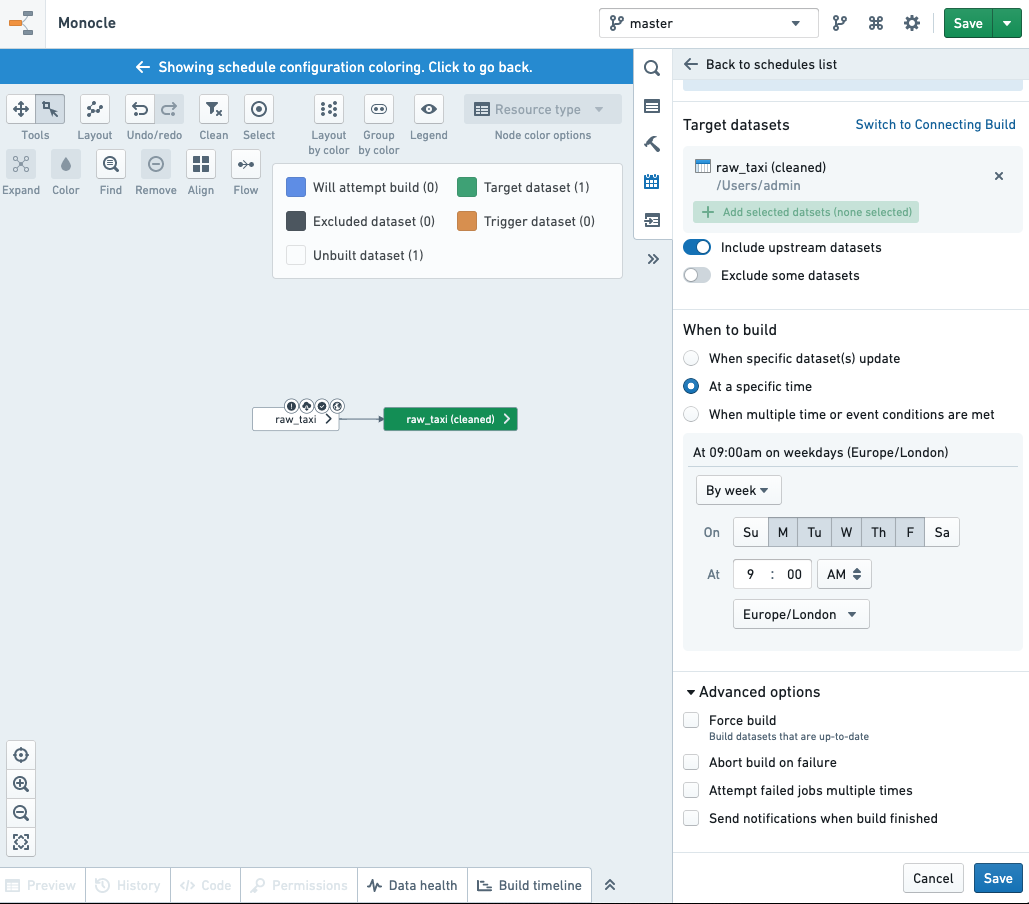Open the Find nodes tool
1029x904 pixels.
point(110,164)
